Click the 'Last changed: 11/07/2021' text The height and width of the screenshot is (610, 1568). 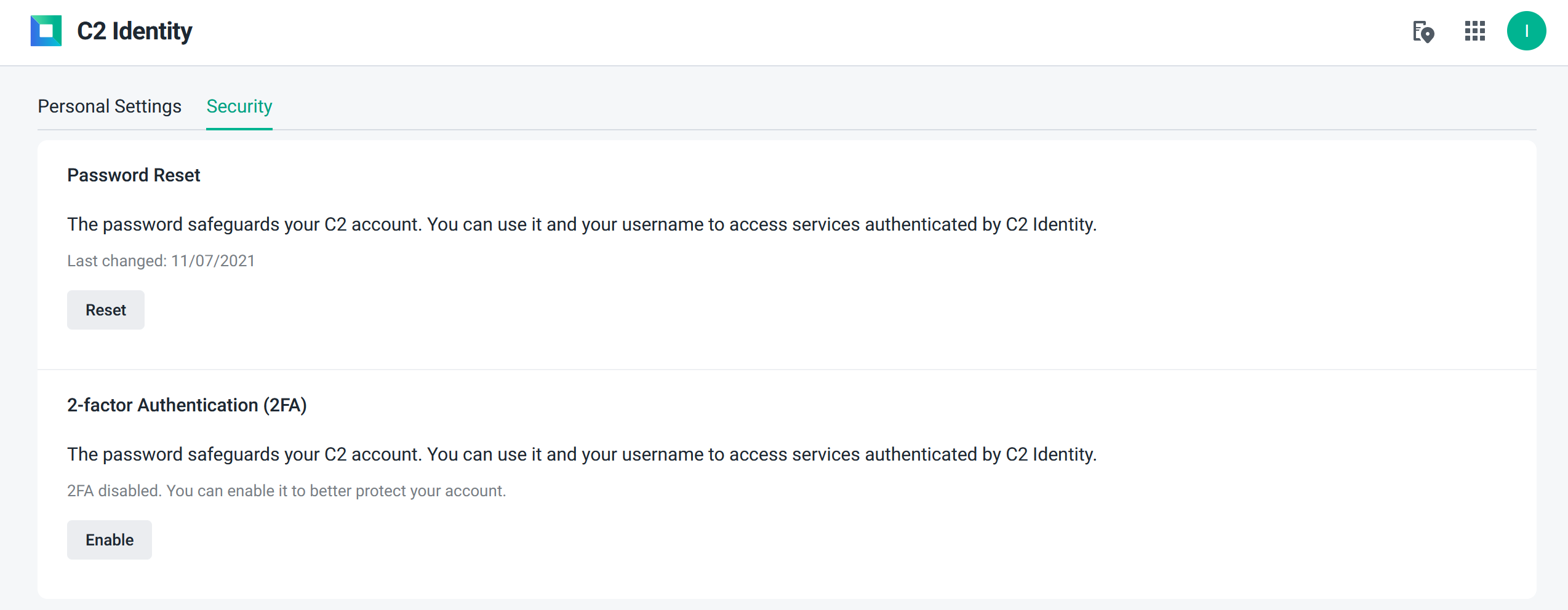point(161,261)
